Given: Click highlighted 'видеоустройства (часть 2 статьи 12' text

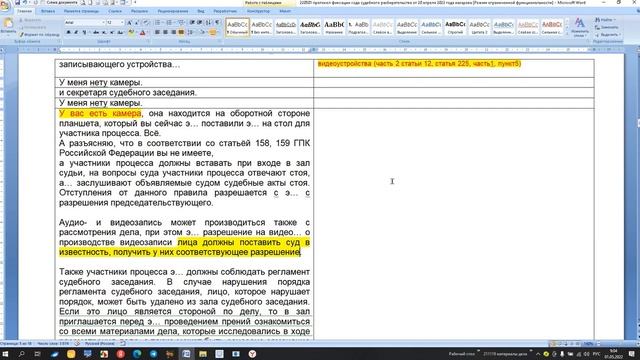Looking at the screenshot, I should tap(375, 64).
